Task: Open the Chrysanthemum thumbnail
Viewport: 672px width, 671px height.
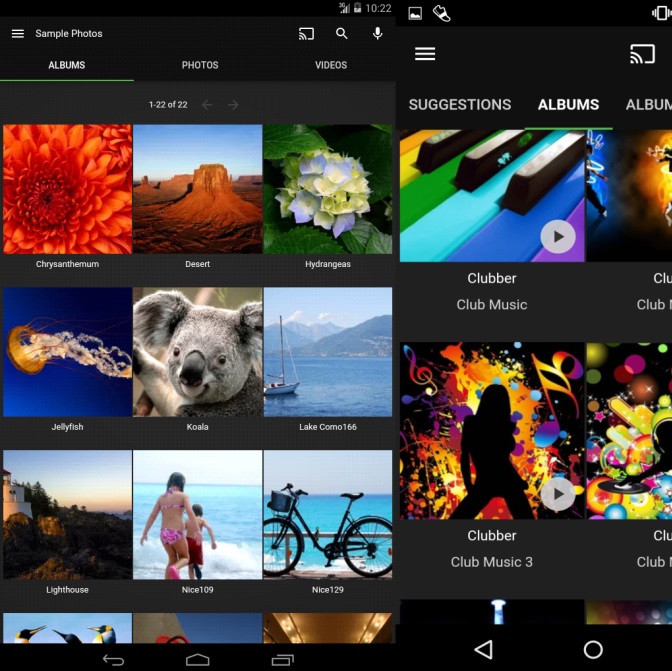Action: tap(67, 189)
